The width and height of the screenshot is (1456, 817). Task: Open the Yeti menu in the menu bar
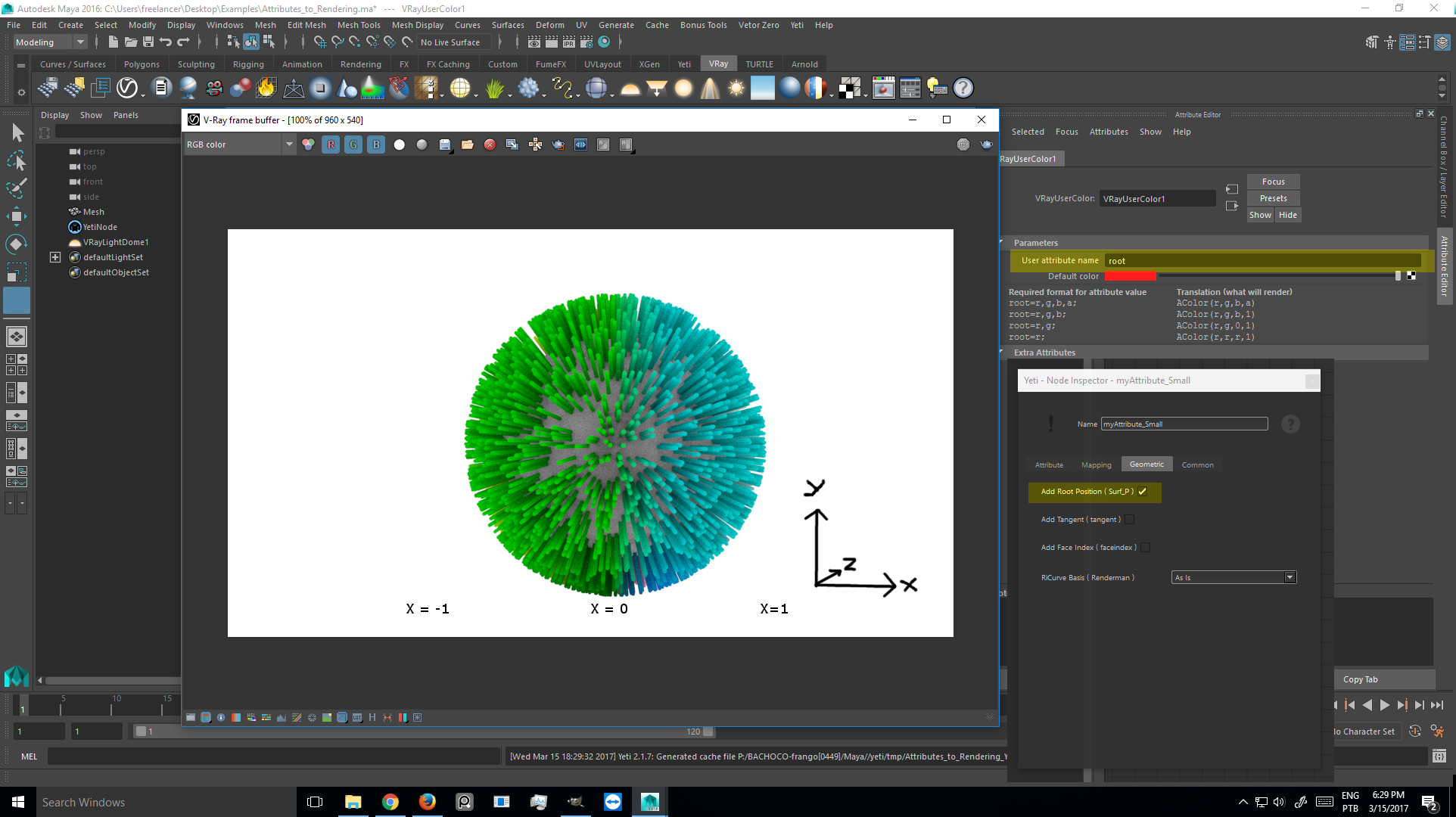click(x=797, y=25)
